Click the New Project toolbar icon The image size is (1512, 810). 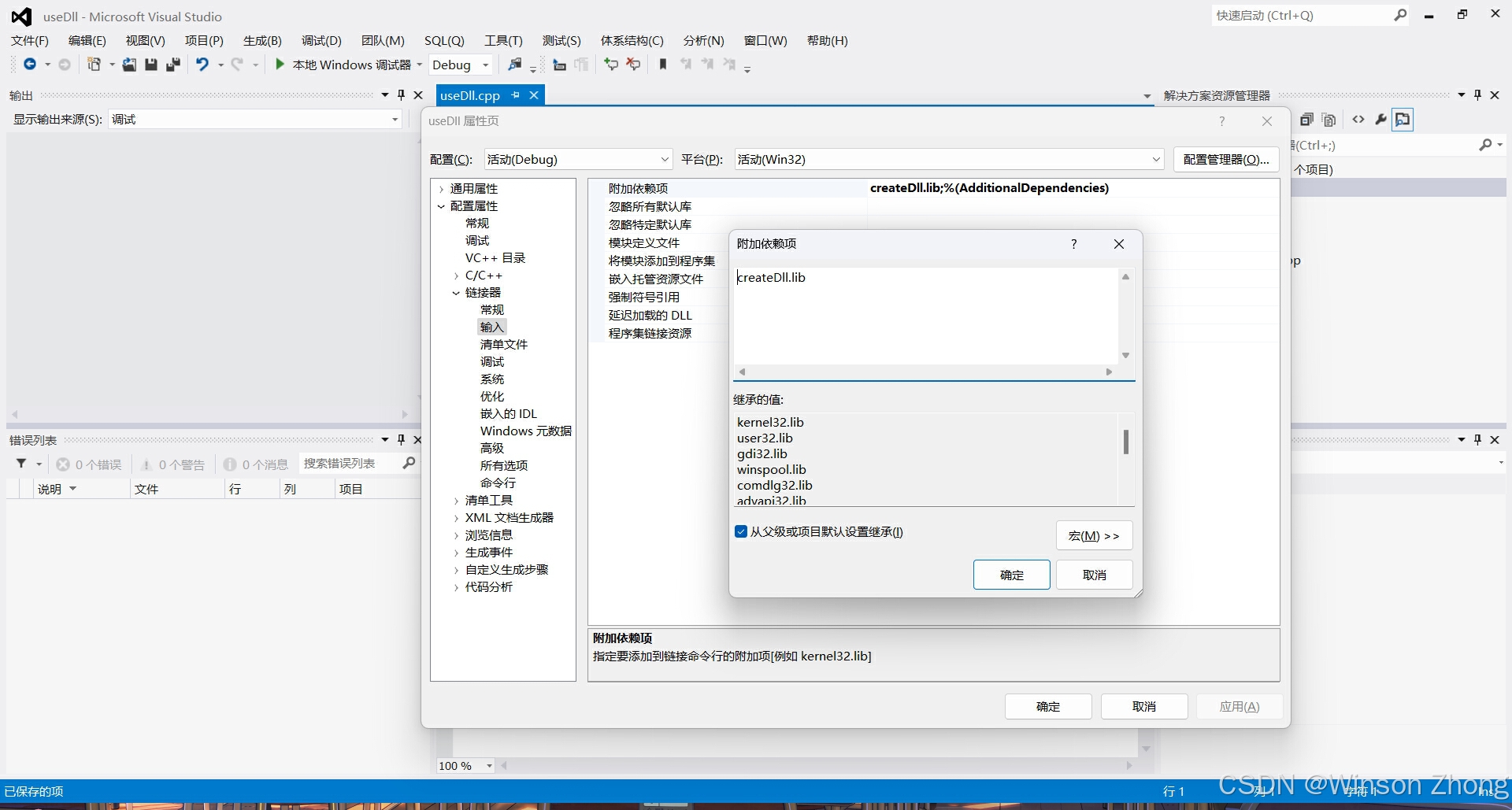[x=94, y=65]
